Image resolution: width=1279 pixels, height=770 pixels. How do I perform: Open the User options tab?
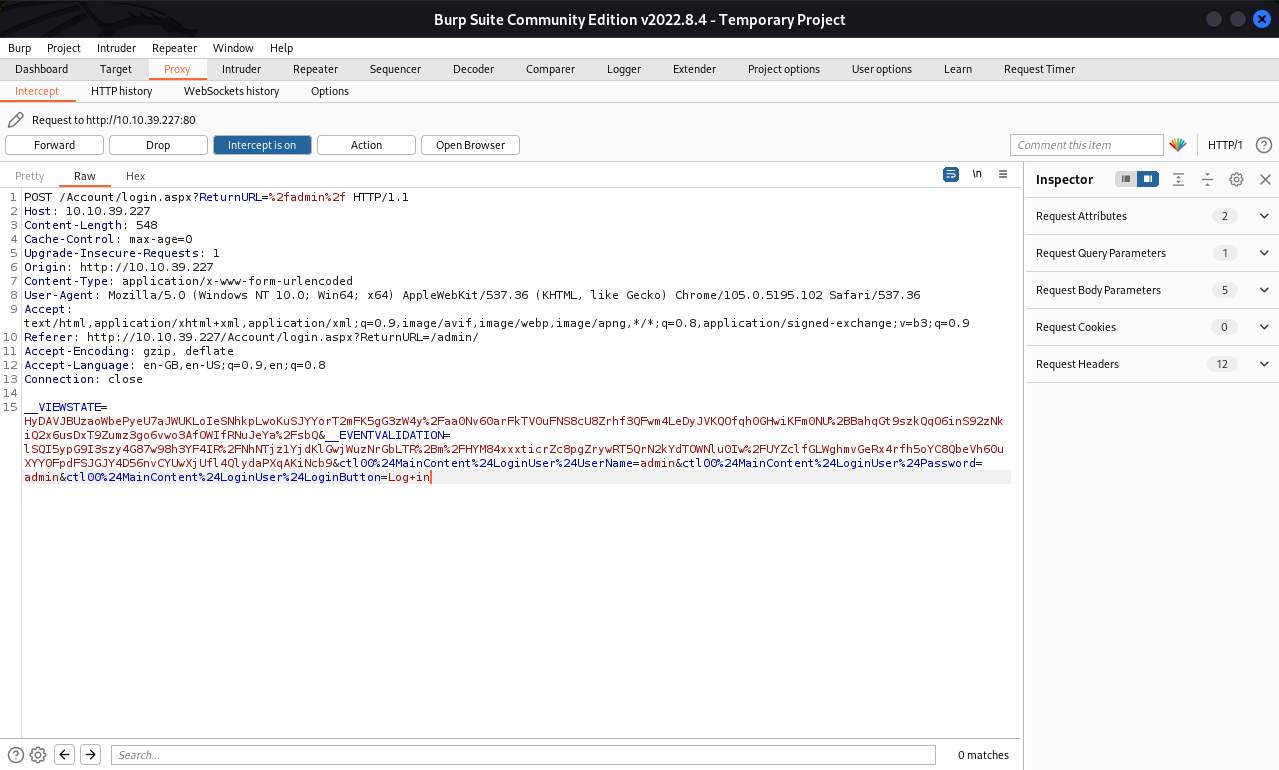(x=882, y=69)
